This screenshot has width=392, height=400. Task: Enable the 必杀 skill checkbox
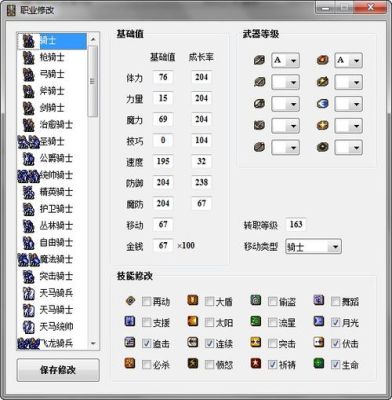(x=146, y=365)
